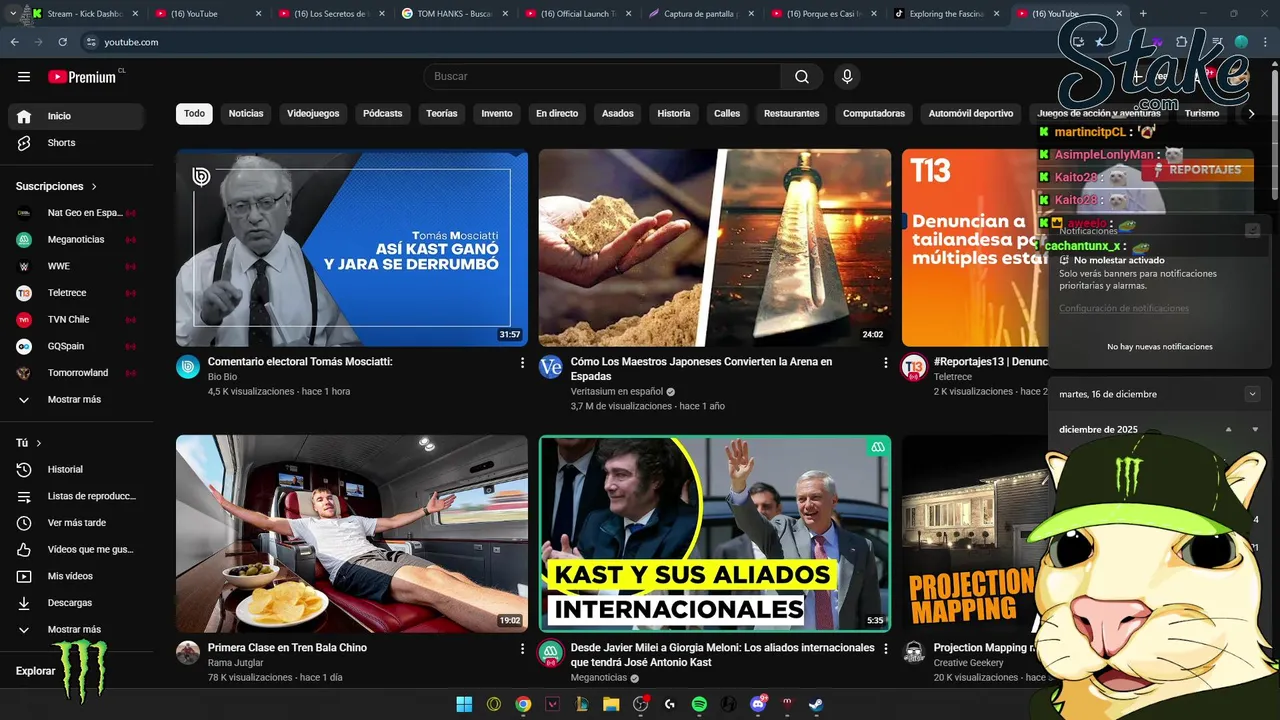Open the Windows Start menu
1280x720 pixels.
464,704
